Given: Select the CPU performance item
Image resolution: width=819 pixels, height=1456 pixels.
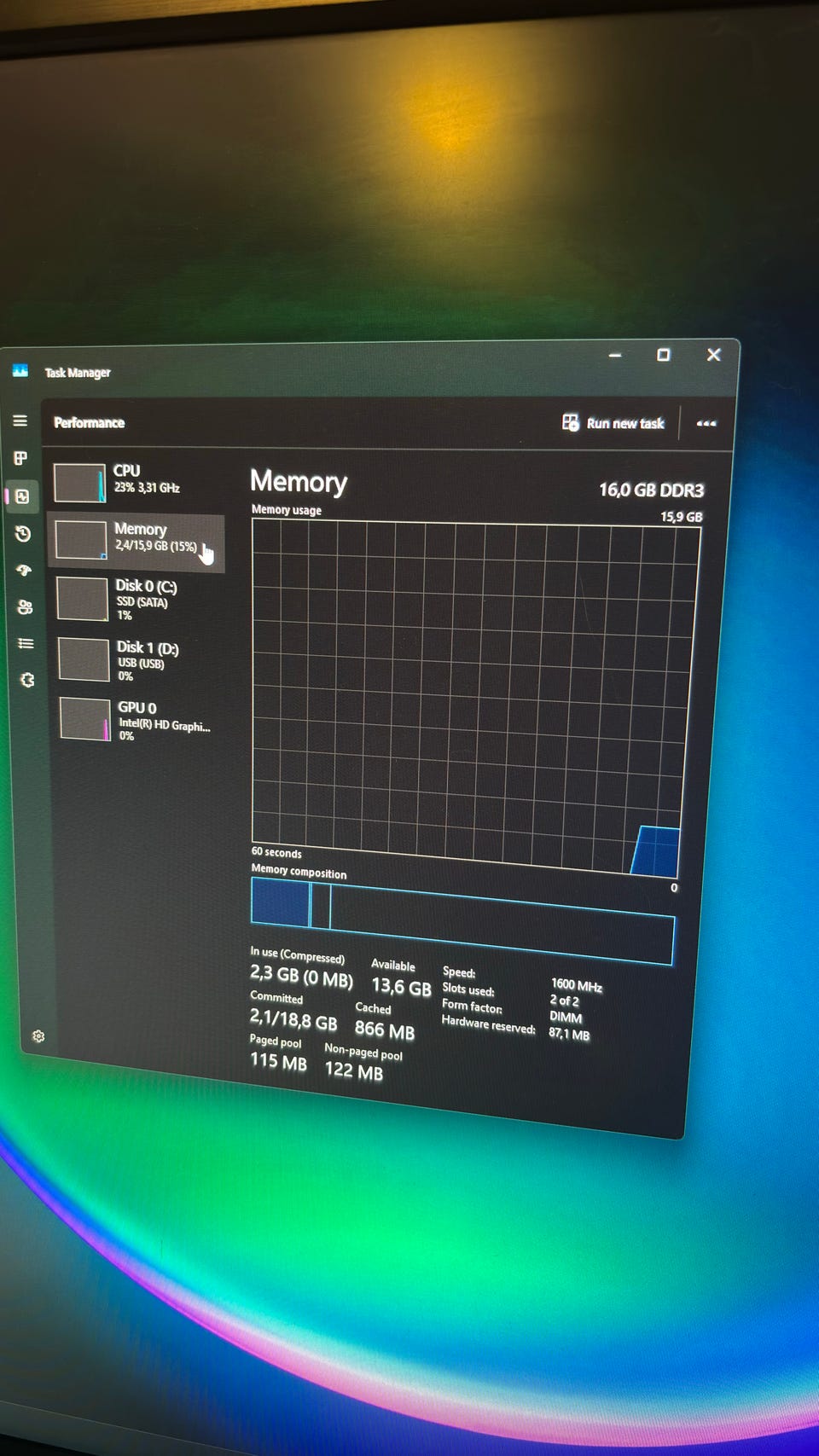Looking at the screenshot, I should [x=135, y=481].
